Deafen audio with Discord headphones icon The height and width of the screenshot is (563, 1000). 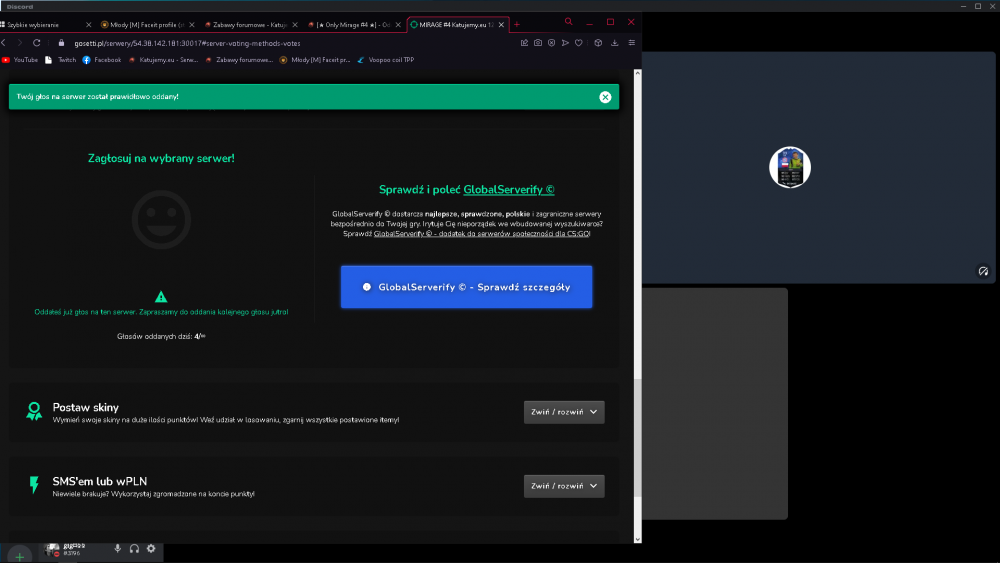coord(134,548)
